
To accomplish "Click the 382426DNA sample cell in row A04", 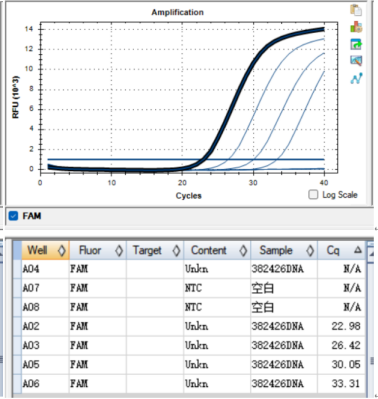I will point(284,269).
